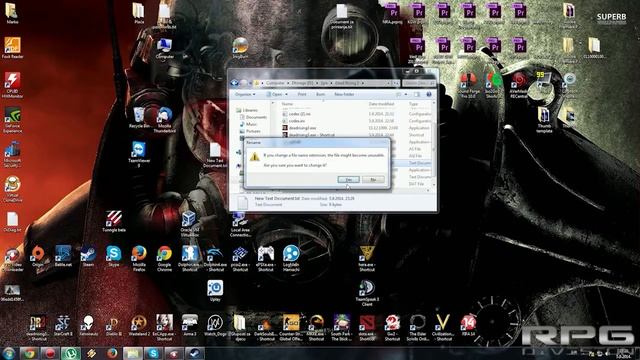Click Print in the Explorer toolbar

pos(302,94)
